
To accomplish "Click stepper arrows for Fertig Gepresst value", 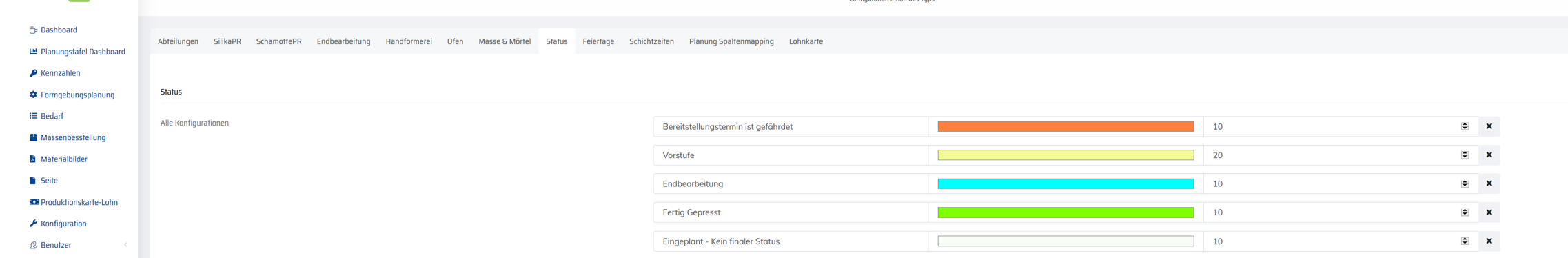I will click(x=1465, y=212).
